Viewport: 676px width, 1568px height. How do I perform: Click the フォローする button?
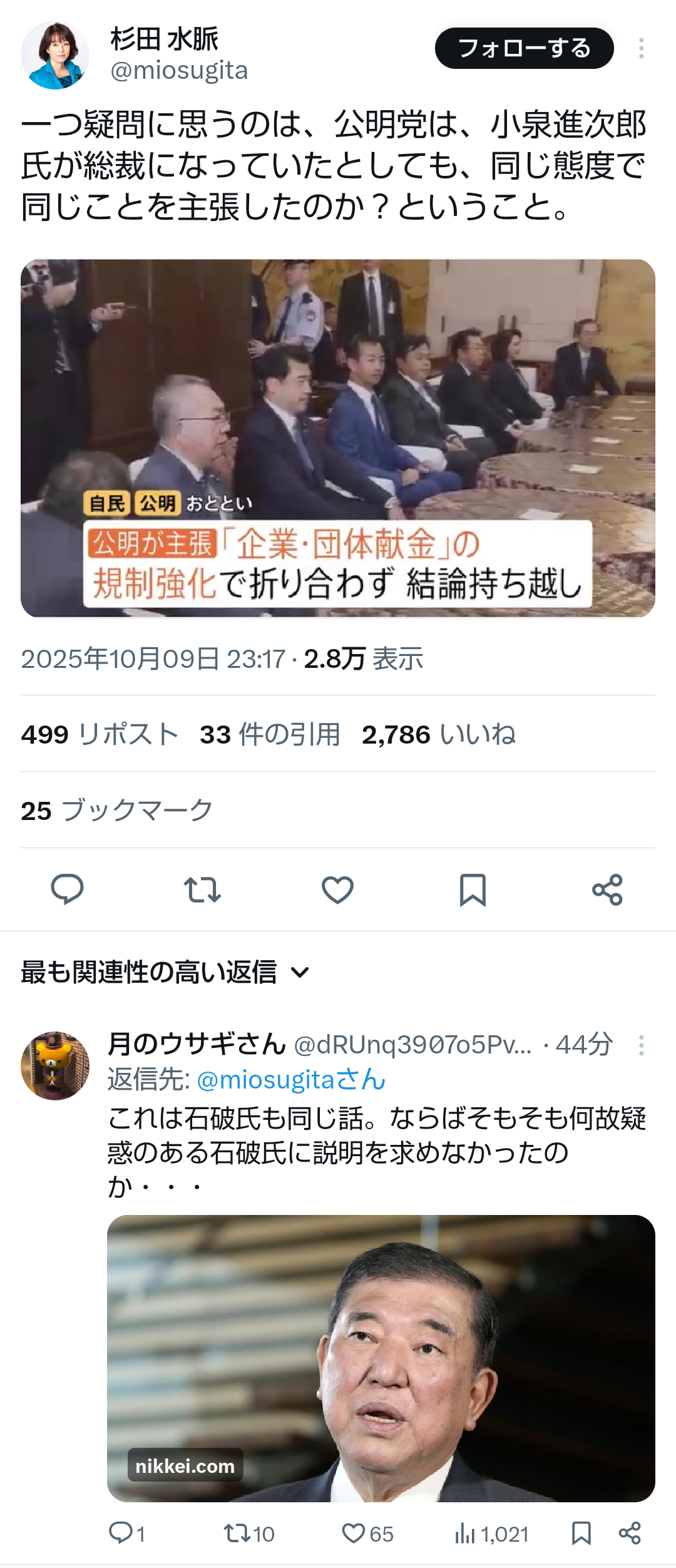pos(525,48)
